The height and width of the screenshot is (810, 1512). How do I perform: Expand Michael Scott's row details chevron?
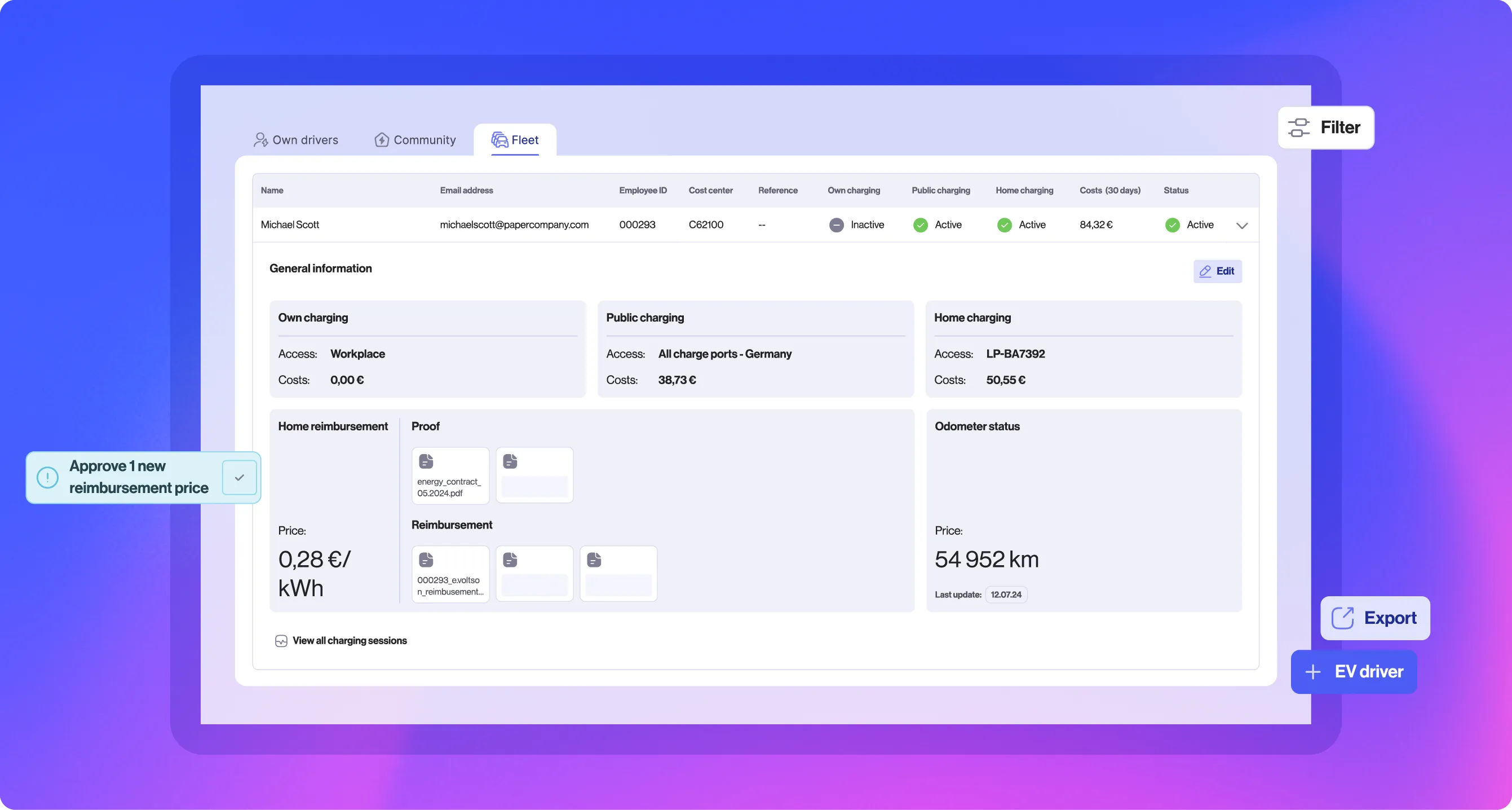[1242, 225]
